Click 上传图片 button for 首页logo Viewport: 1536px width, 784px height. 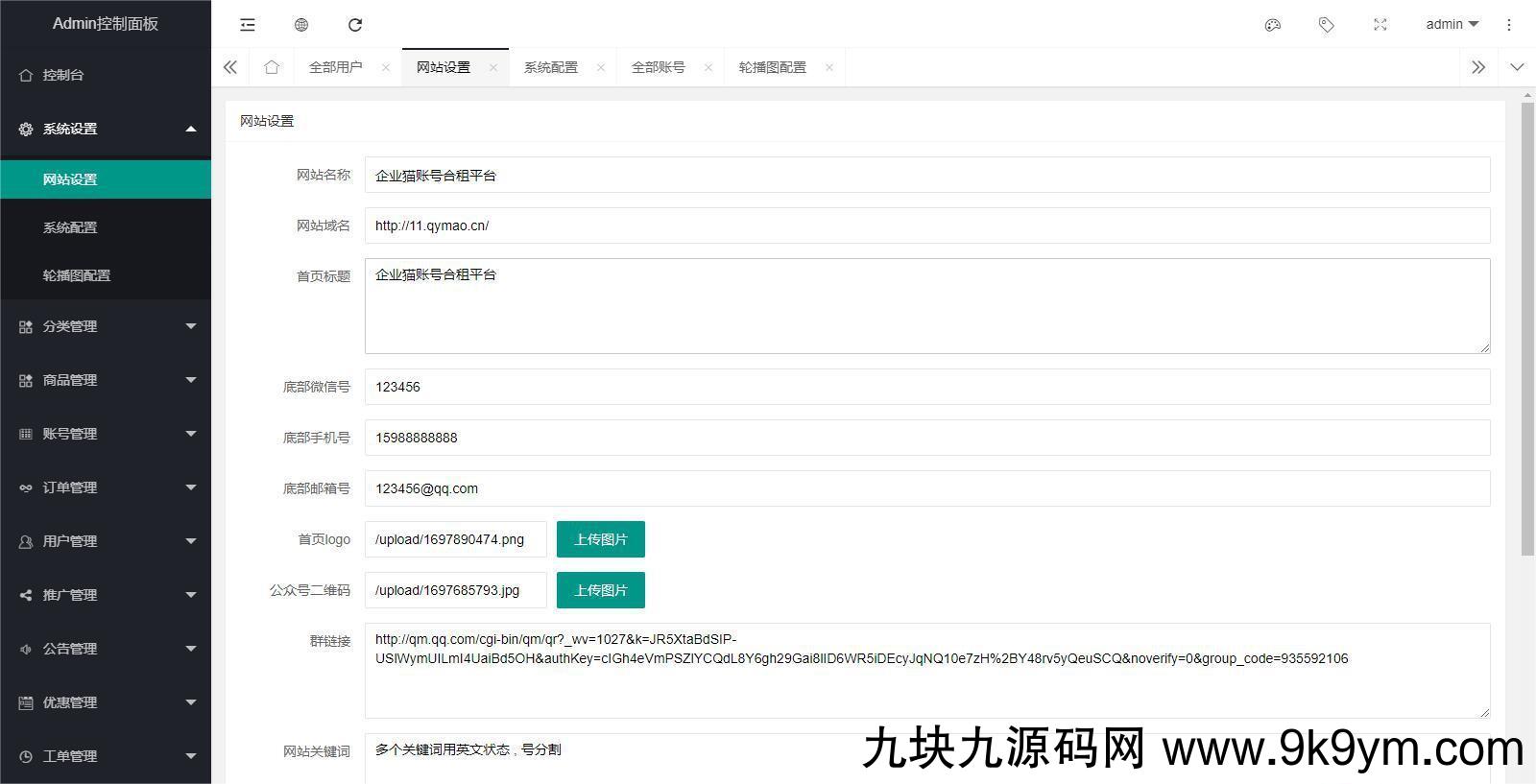pos(601,539)
